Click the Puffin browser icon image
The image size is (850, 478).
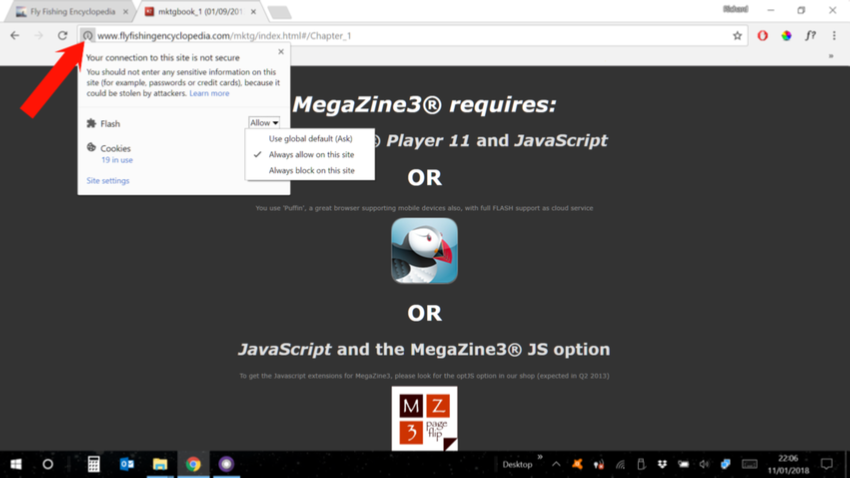(424, 250)
